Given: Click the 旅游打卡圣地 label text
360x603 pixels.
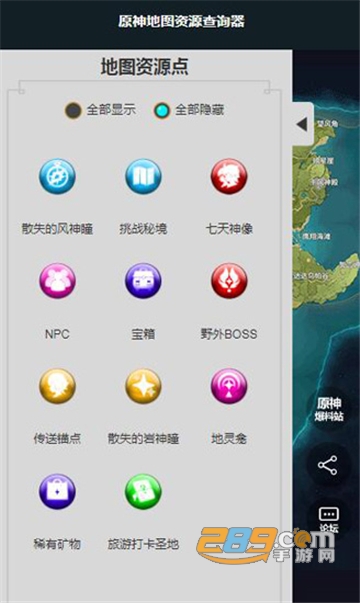Looking at the screenshot, I should [143, 544].
